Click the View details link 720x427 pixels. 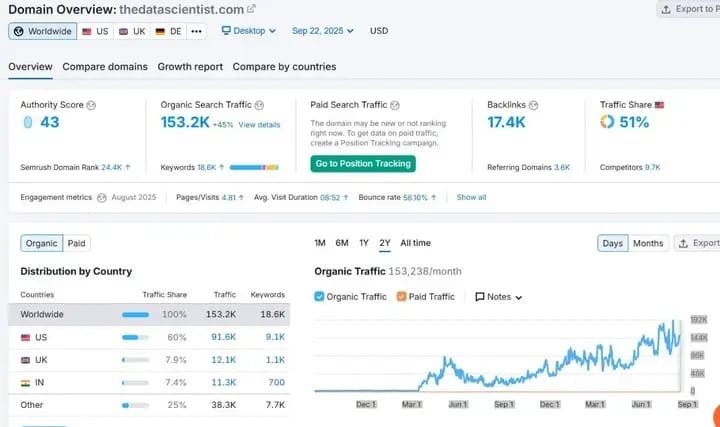[x=259, y=125]
